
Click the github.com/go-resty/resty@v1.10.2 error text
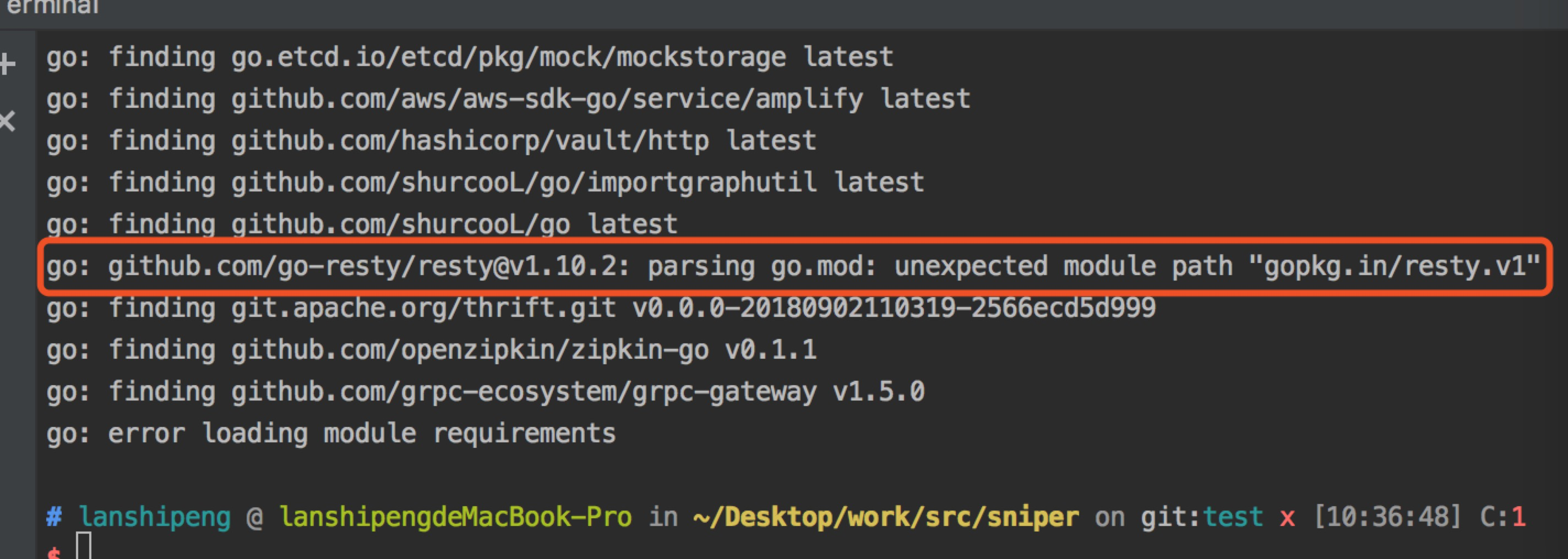(x=368, y=266)
